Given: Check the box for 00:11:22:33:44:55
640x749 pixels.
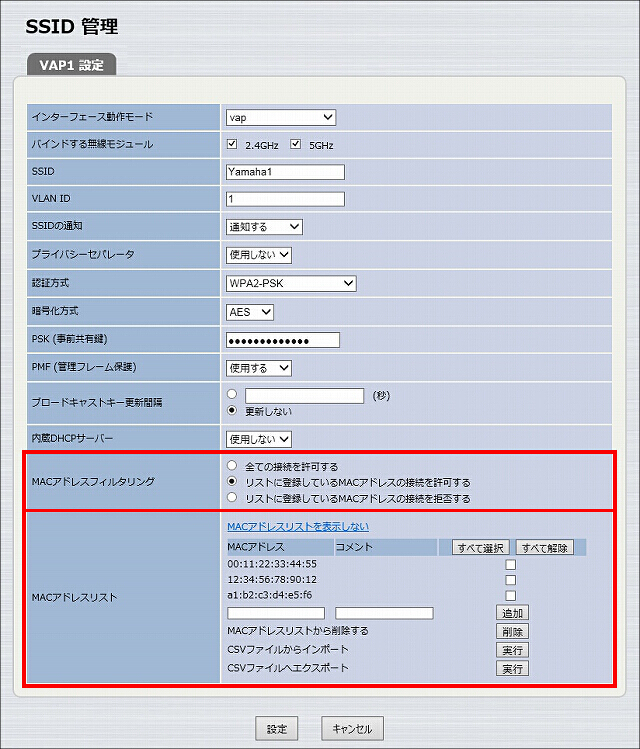Looking at the screenshot, I should coord(511,565).
